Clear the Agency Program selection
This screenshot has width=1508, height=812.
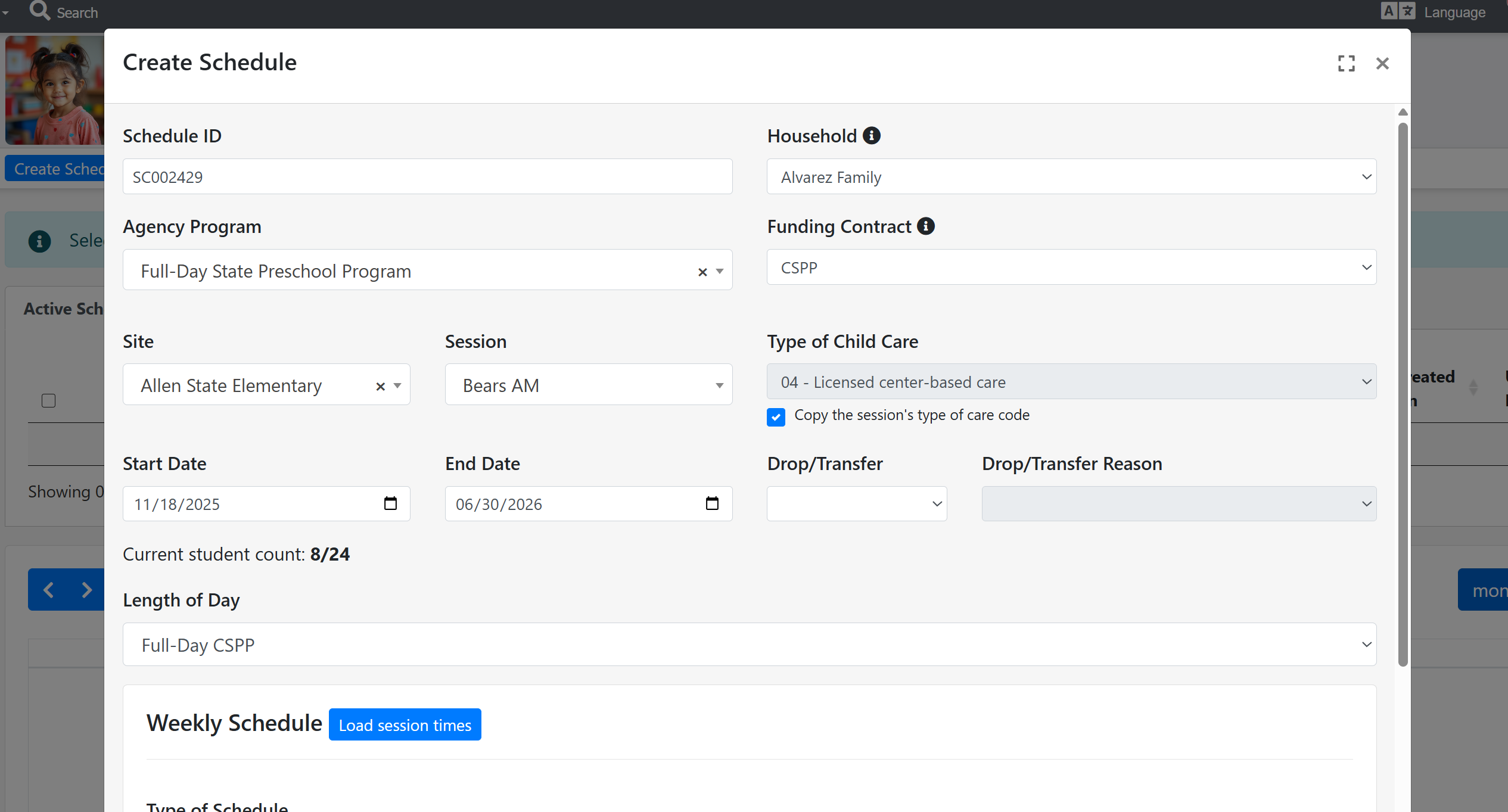[x=702, y=272]
